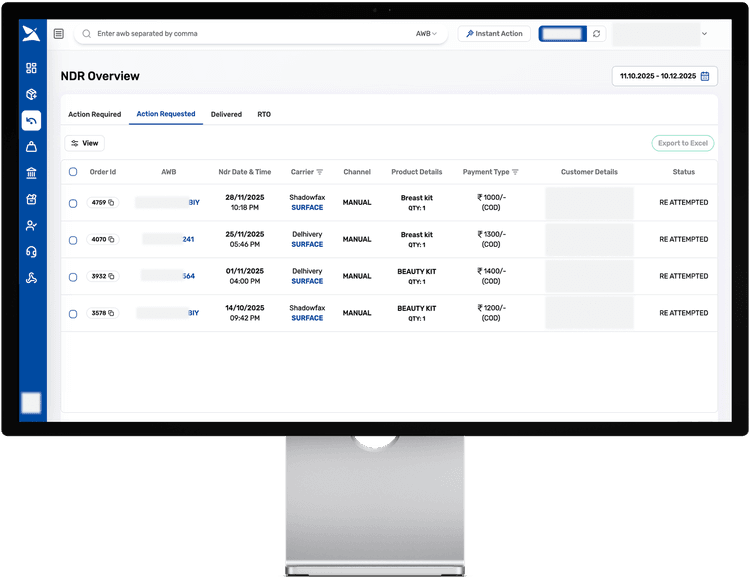The width and height of the screenshot is (750, 578).
Task: Click the headset support icon in sidebar
Action: [31, 252]
